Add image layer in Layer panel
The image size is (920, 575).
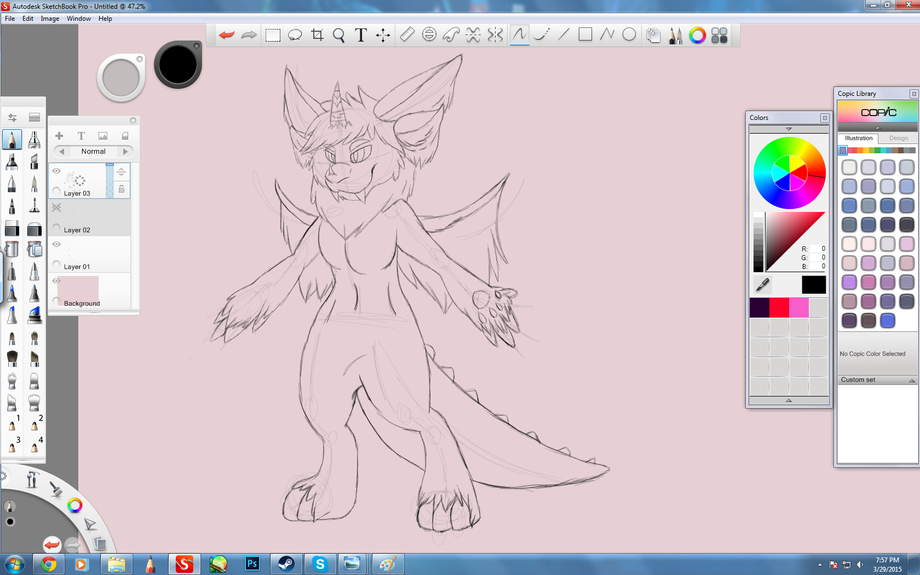pyautogui.click(x=103, y=136)
